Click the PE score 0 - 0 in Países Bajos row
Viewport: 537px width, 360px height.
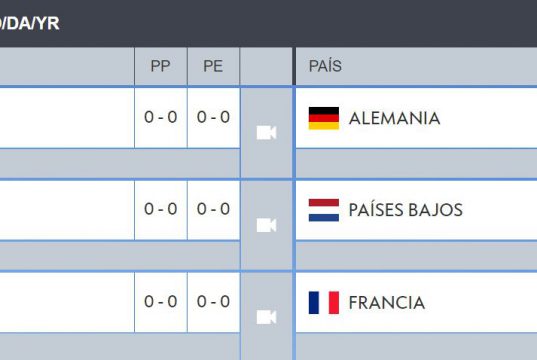[x=213, y=209]
